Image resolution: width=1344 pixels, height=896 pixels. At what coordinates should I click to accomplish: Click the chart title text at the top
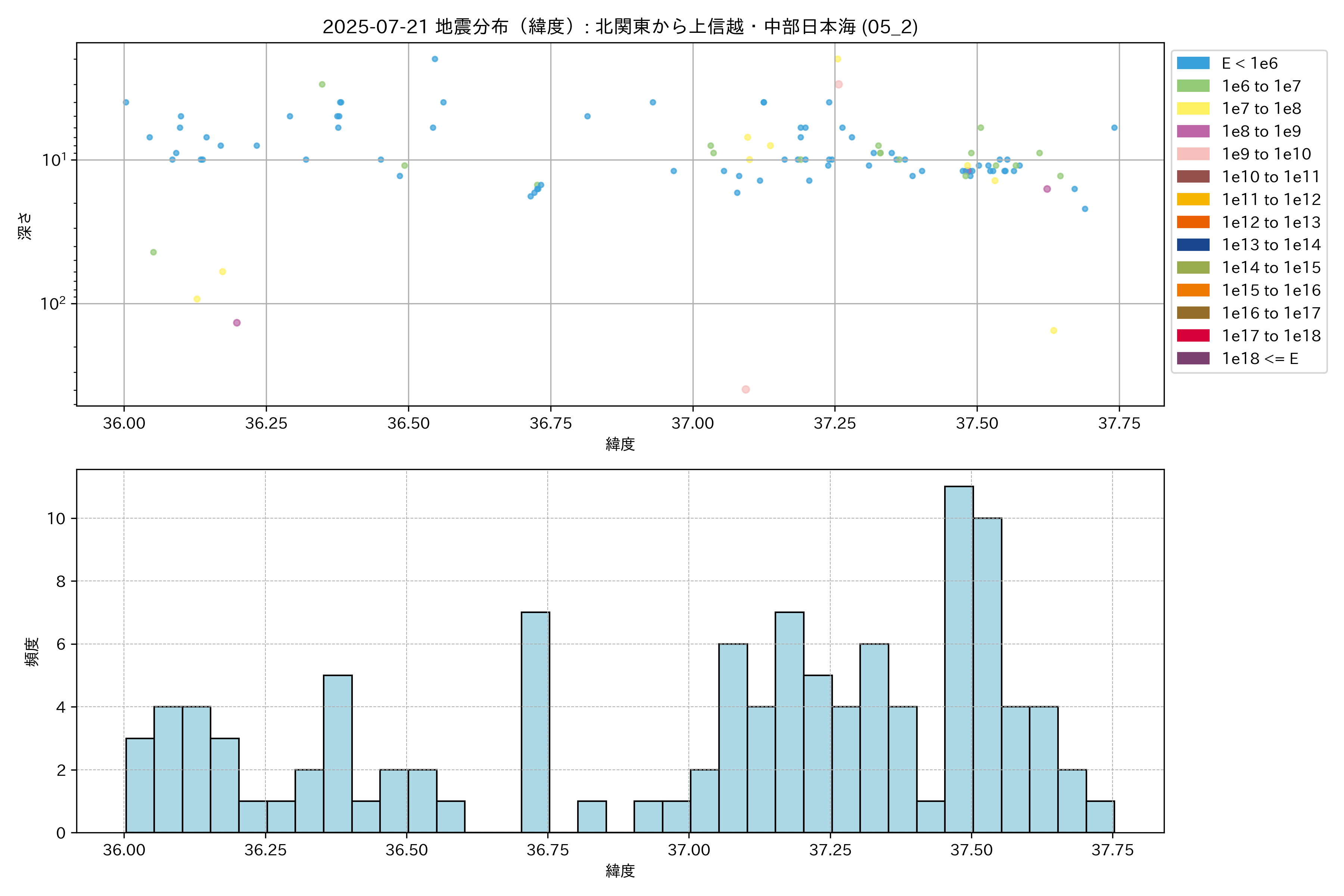[620, 27]
